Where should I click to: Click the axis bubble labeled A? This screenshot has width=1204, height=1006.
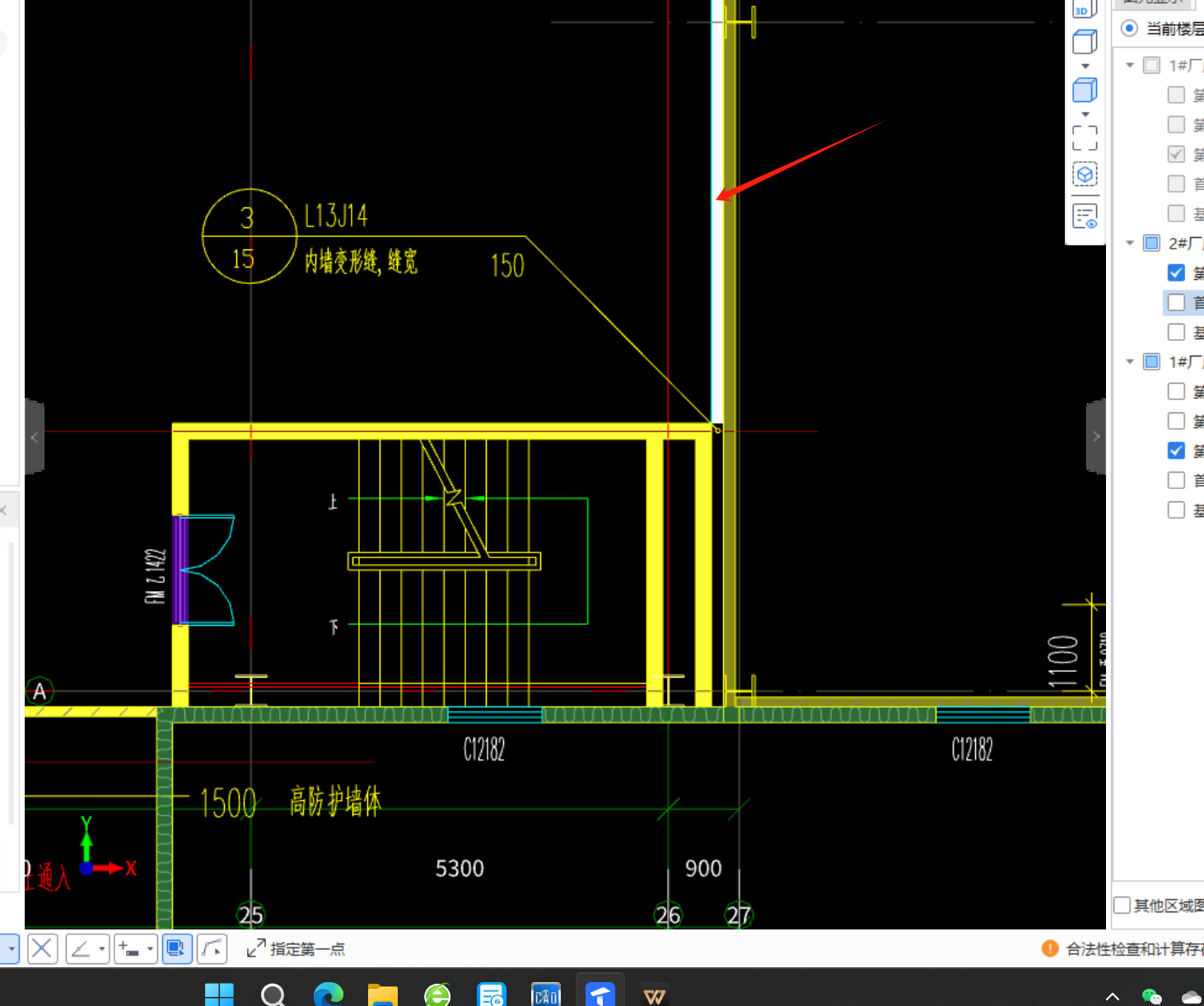(40, 692)
